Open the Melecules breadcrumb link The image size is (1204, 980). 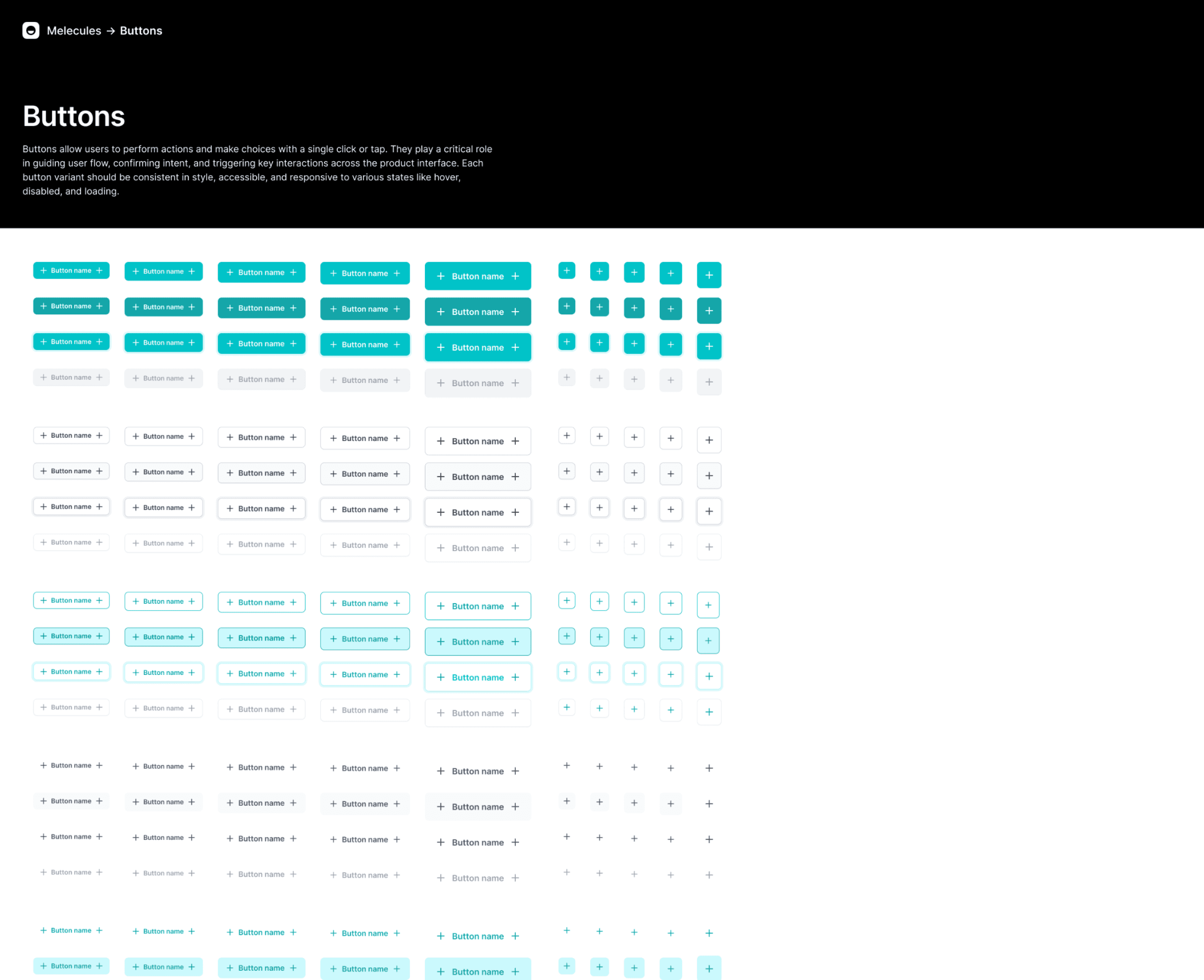pyautogui.click(x=74, y=30)
